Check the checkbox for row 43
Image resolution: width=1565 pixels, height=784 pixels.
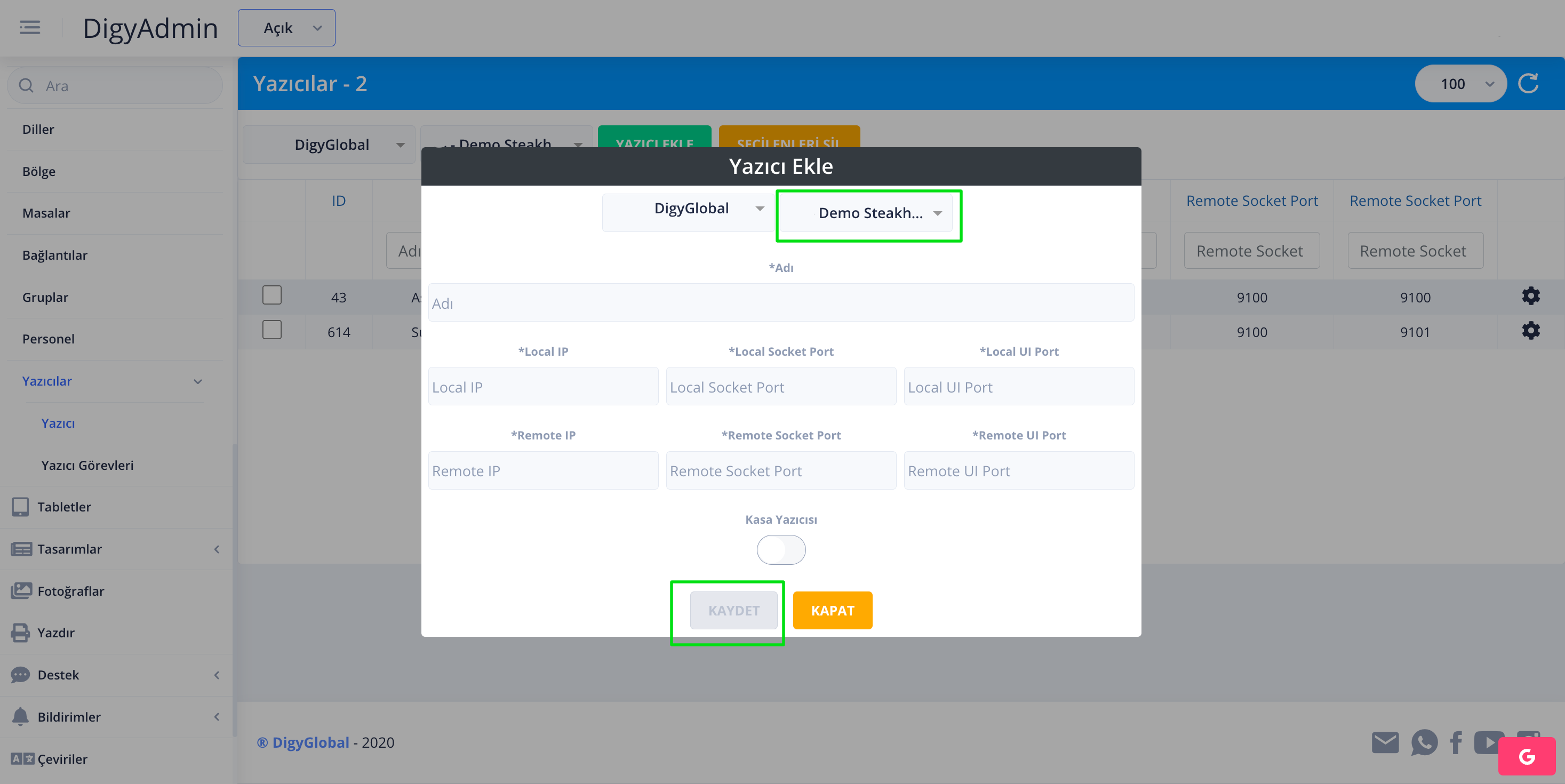pos(272,296)
